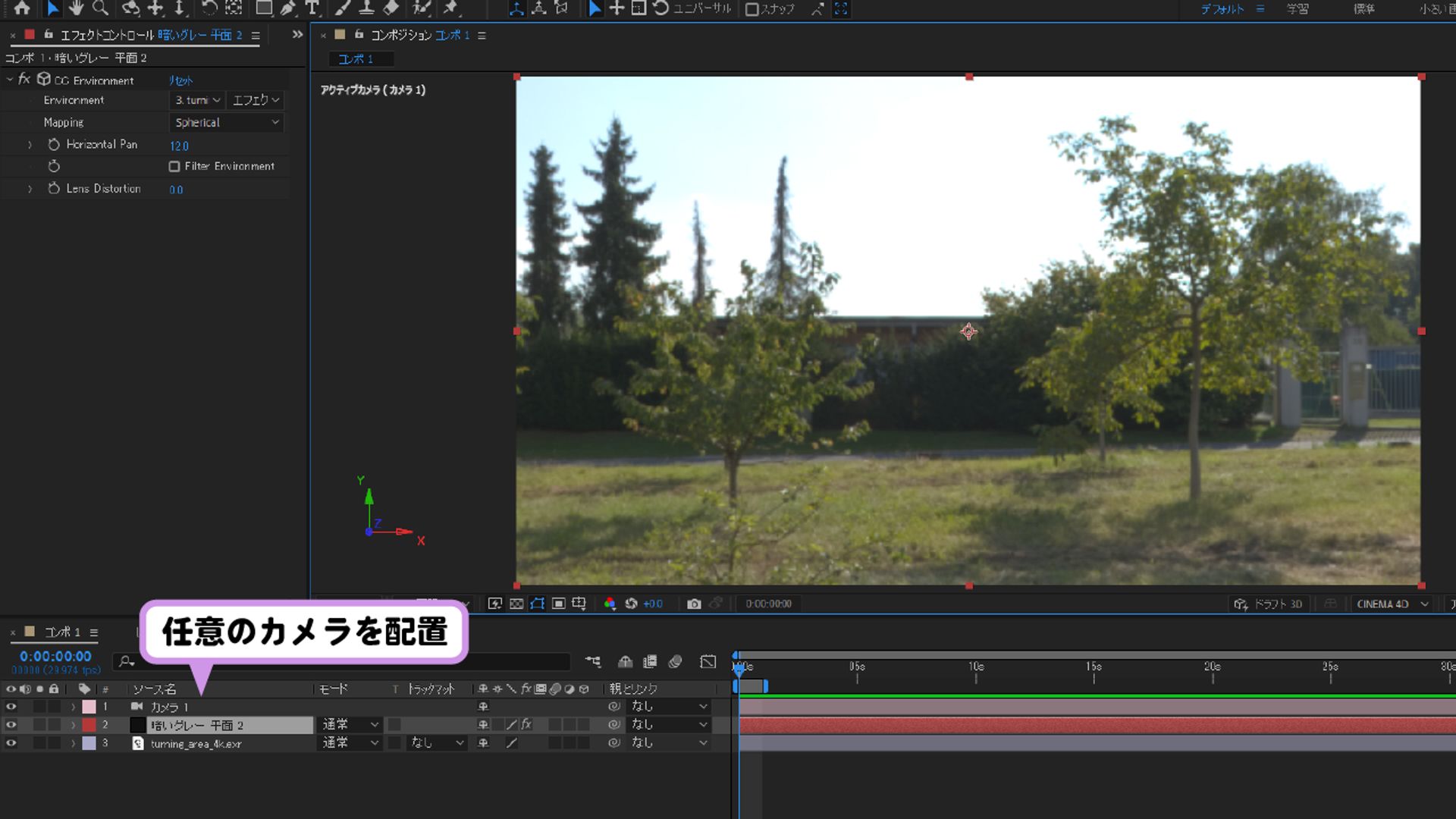1456x819 pixels.
Task: Select the Pen tool
Action: pyautogui.click(x=288, y=8)
